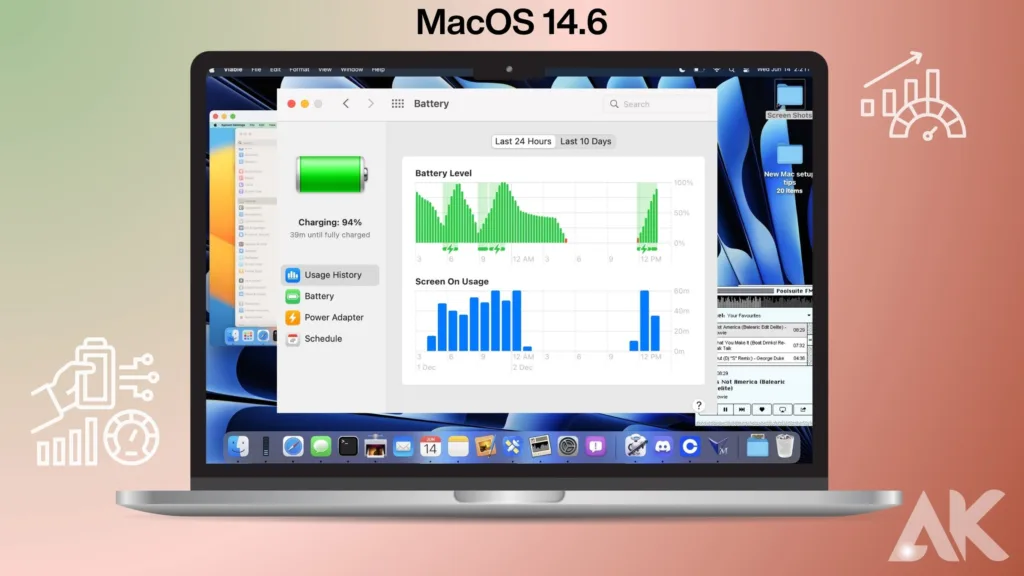The image size is (1024, 576).
Task: Open Notes app from the dock
Action: pyautogui.click(x=458, y=447)
